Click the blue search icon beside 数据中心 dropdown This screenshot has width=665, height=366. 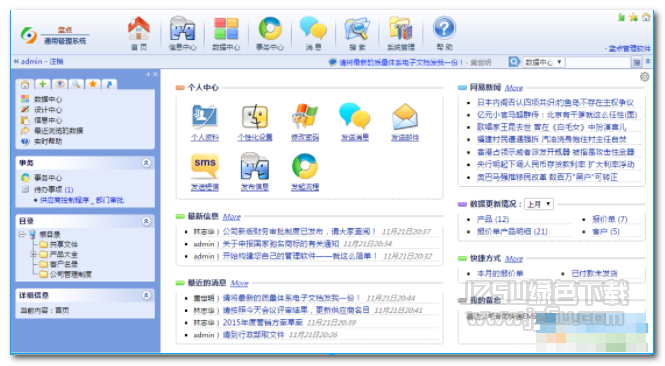pyautogui.click(x=514, y=62)
